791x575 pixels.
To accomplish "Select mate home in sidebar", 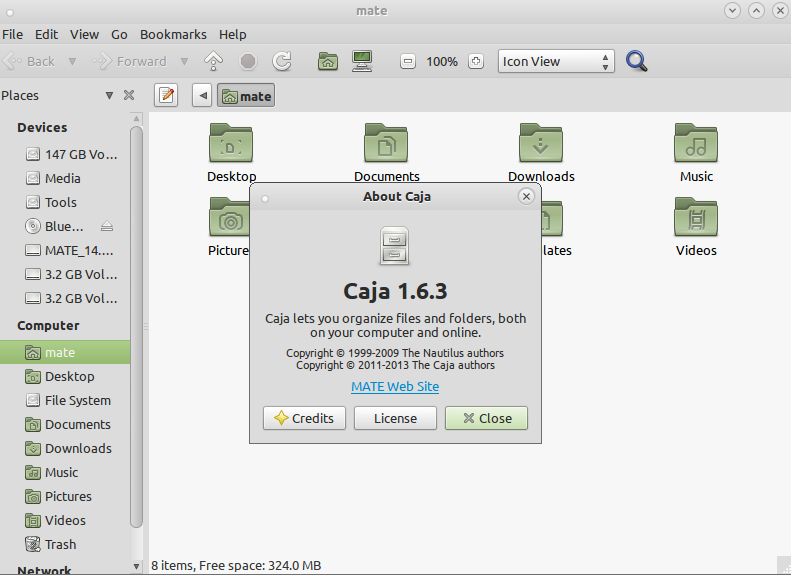I will 65,352.
